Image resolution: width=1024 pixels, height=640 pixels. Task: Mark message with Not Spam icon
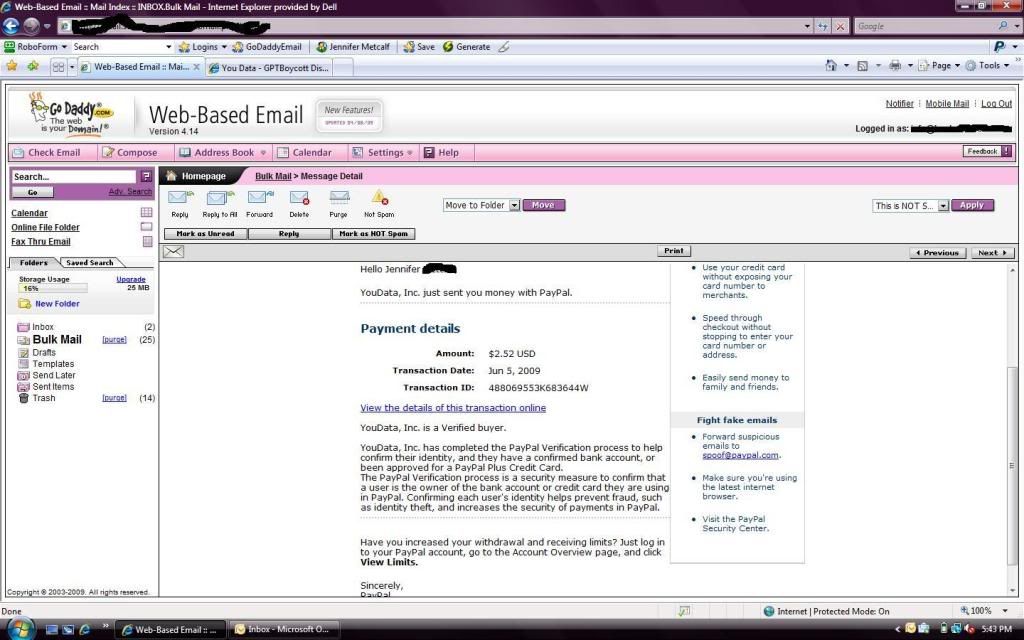coord(379,197)
